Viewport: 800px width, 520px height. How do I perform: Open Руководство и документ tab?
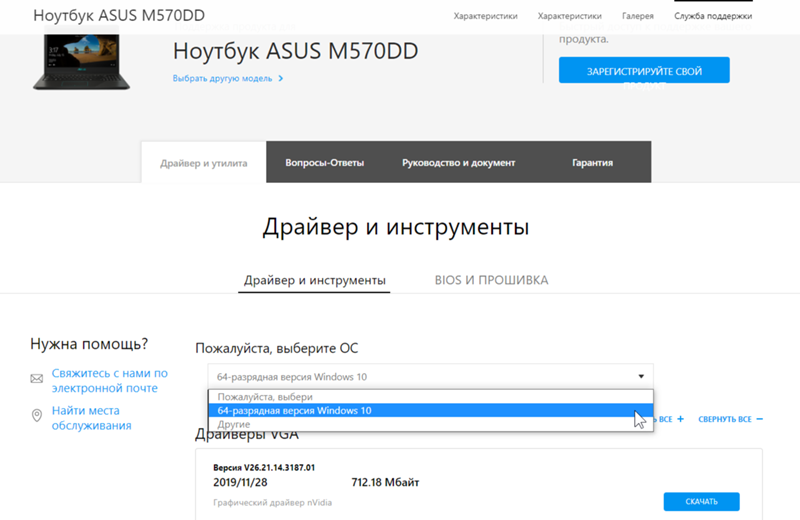click(458, 162)
